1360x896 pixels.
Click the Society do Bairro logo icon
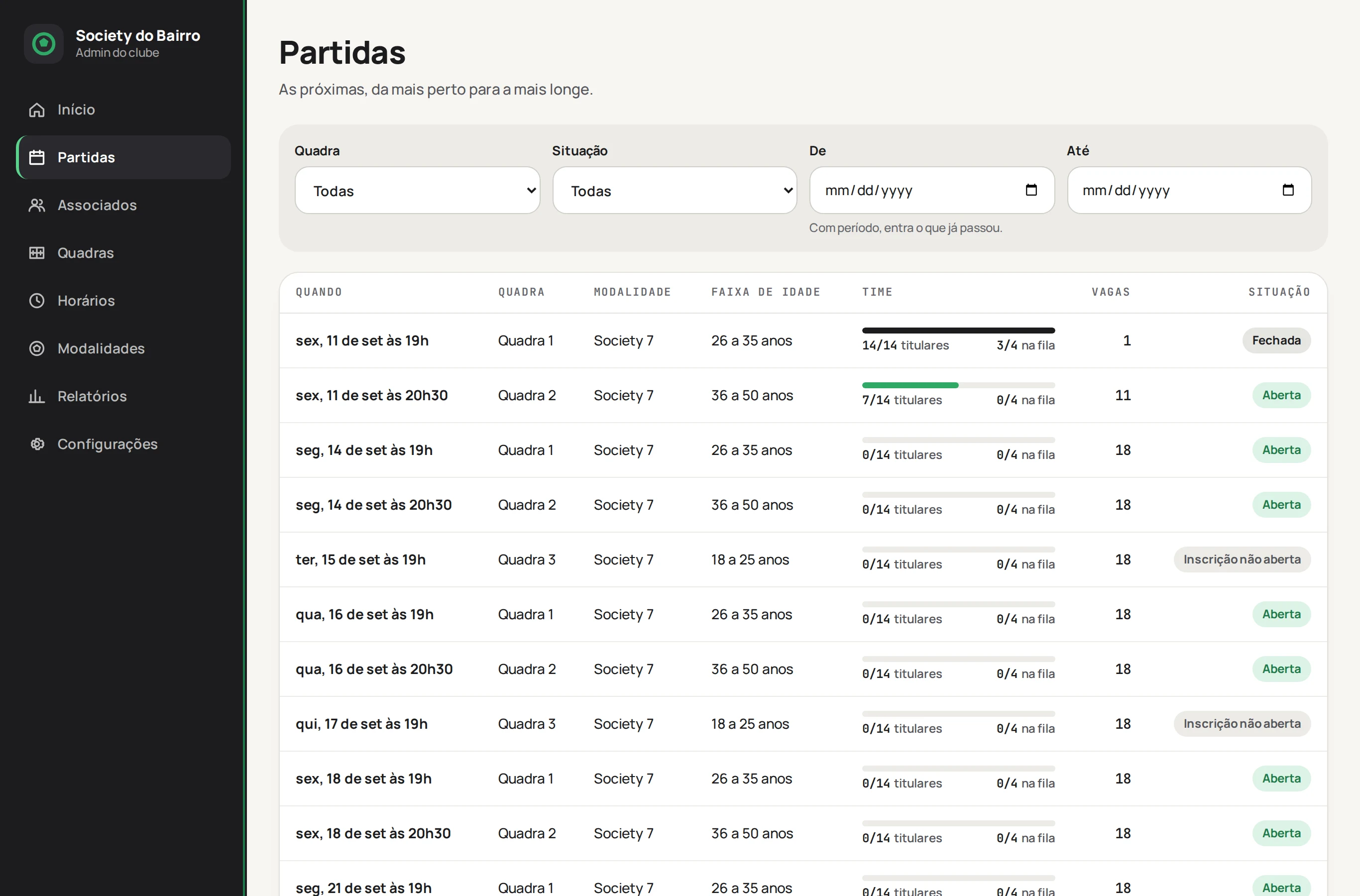[x=43, y=43]
